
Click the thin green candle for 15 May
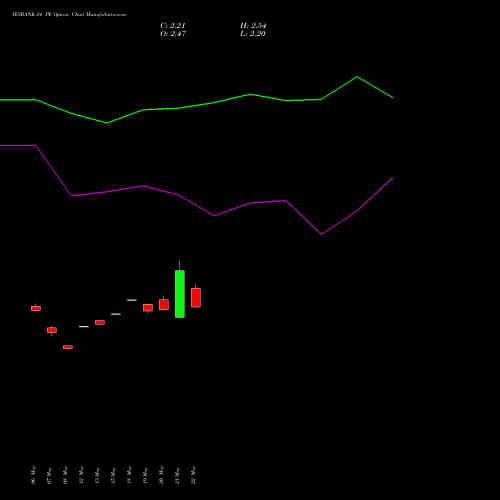click(116, 314)
